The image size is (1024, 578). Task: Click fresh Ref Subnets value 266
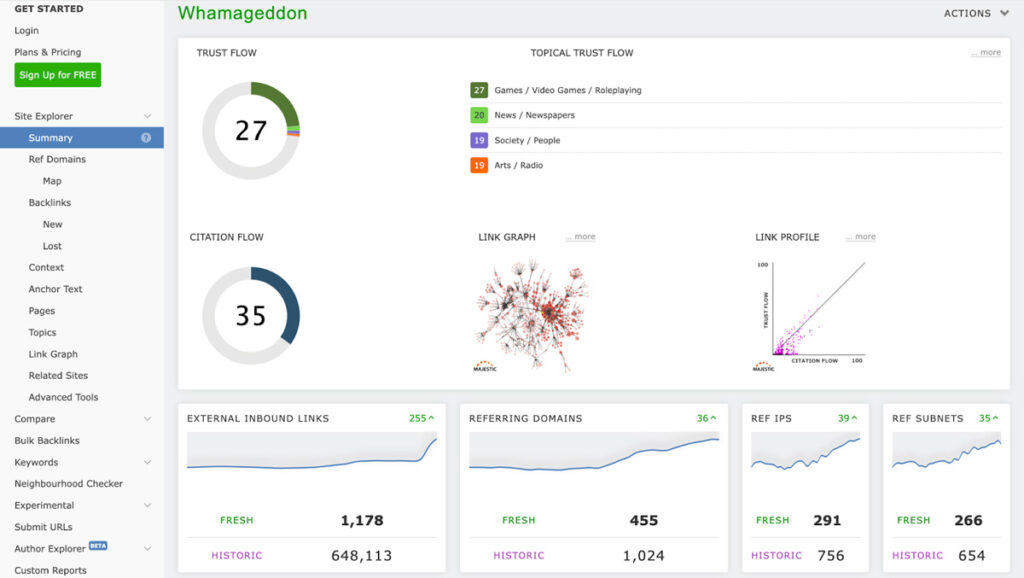(968, 521)
